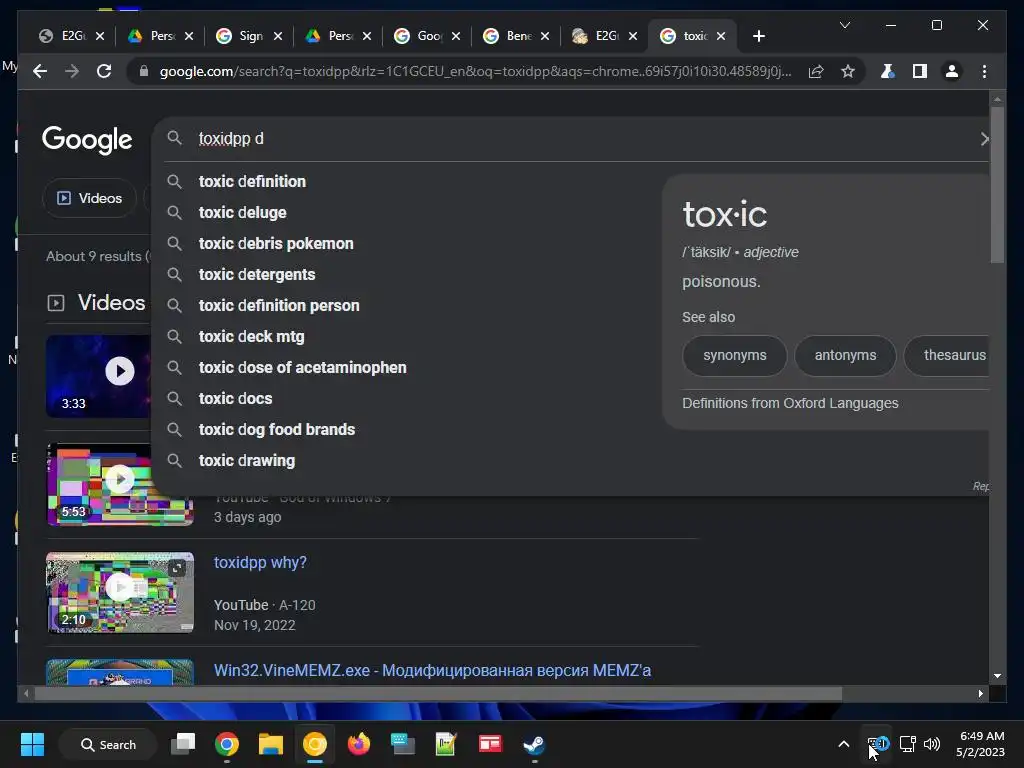Click the horizontal scrollbar thumb

pyautogui.click(x=438, y=694)
